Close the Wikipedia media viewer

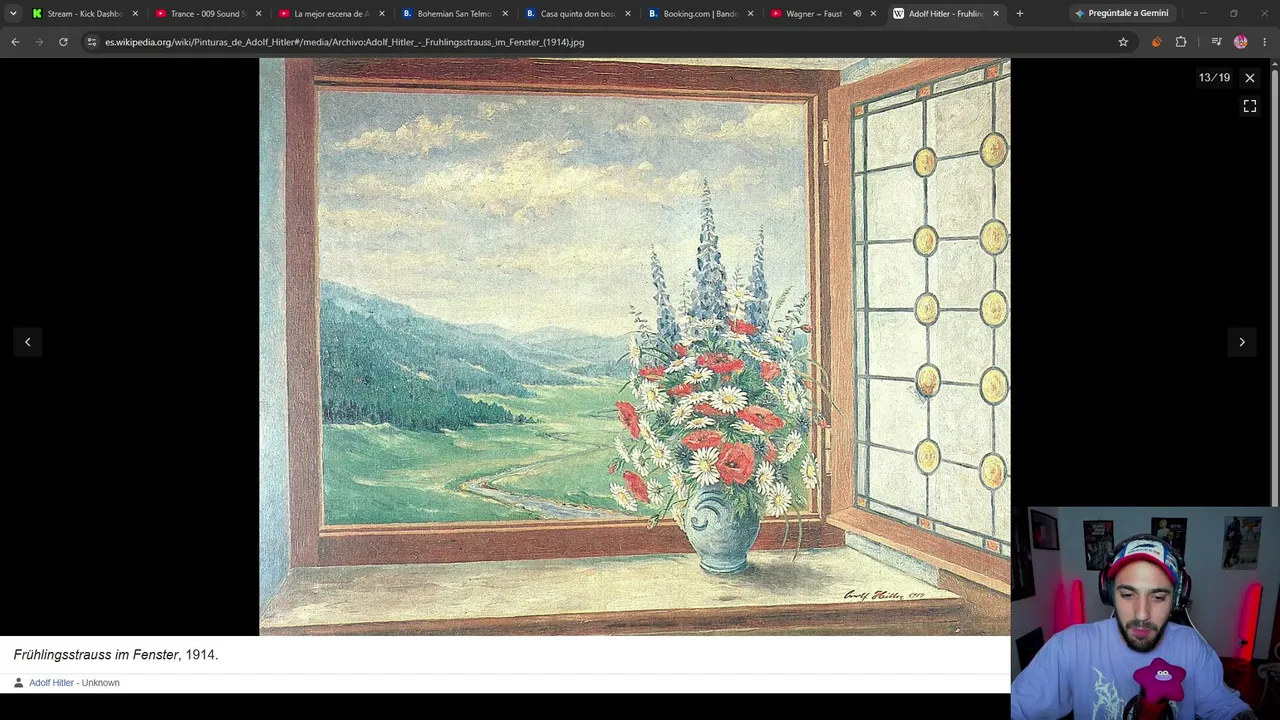click(x=1250, y=78)
